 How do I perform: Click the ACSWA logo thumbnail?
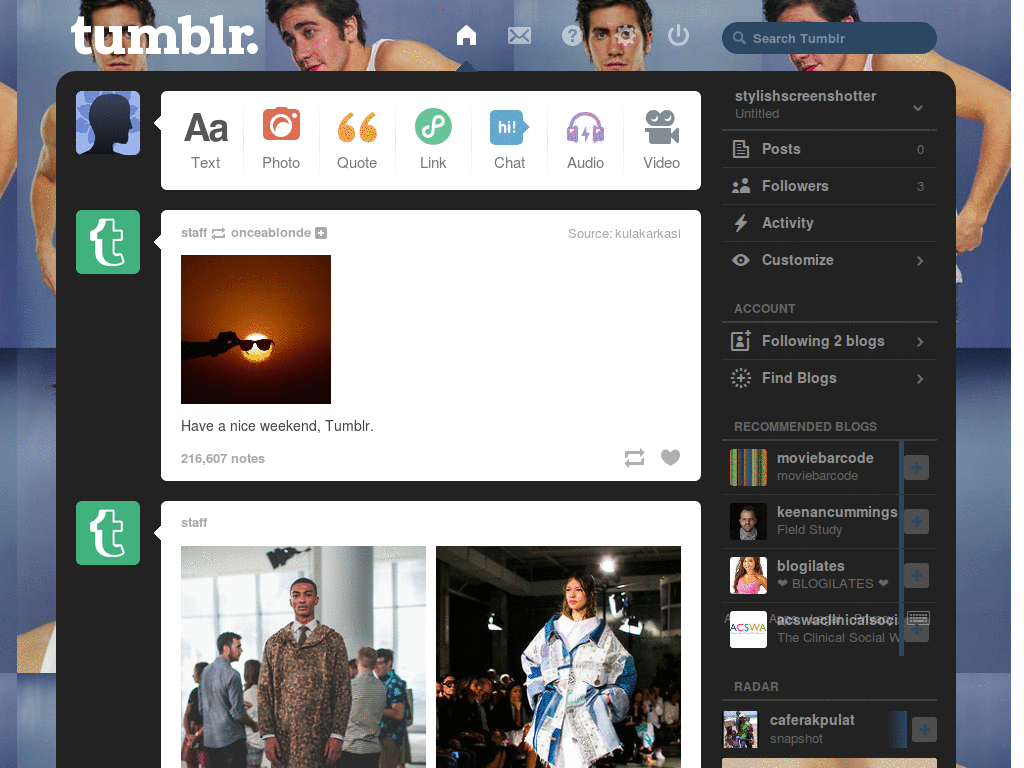pyautogui.click(x=748, y=630)
